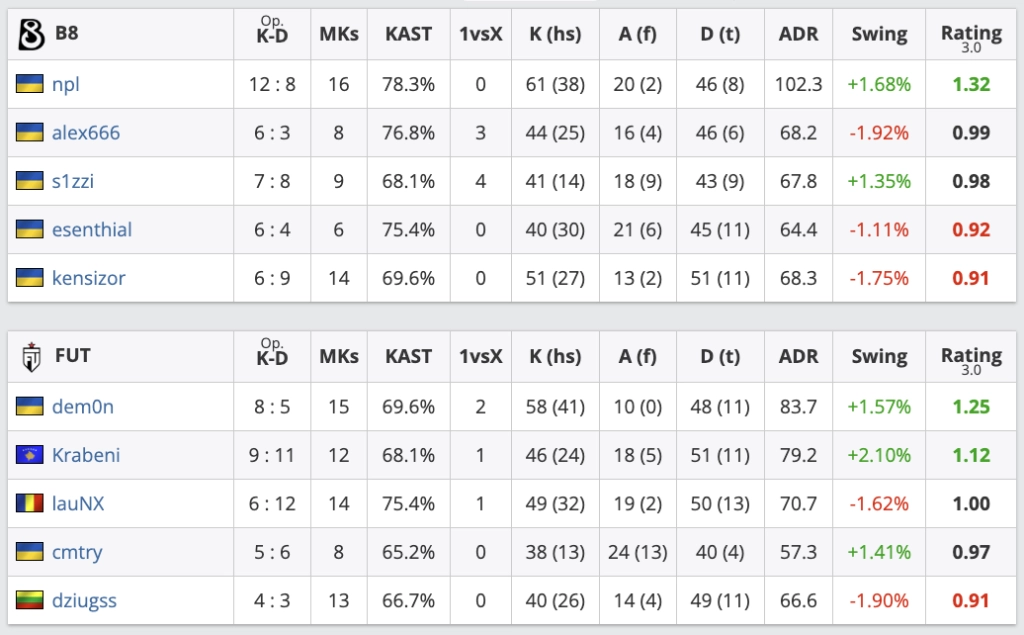1024x635 pixels.
Task: Click the Kosovo flag beside Krabeni
Action: (x=29, y=455)
